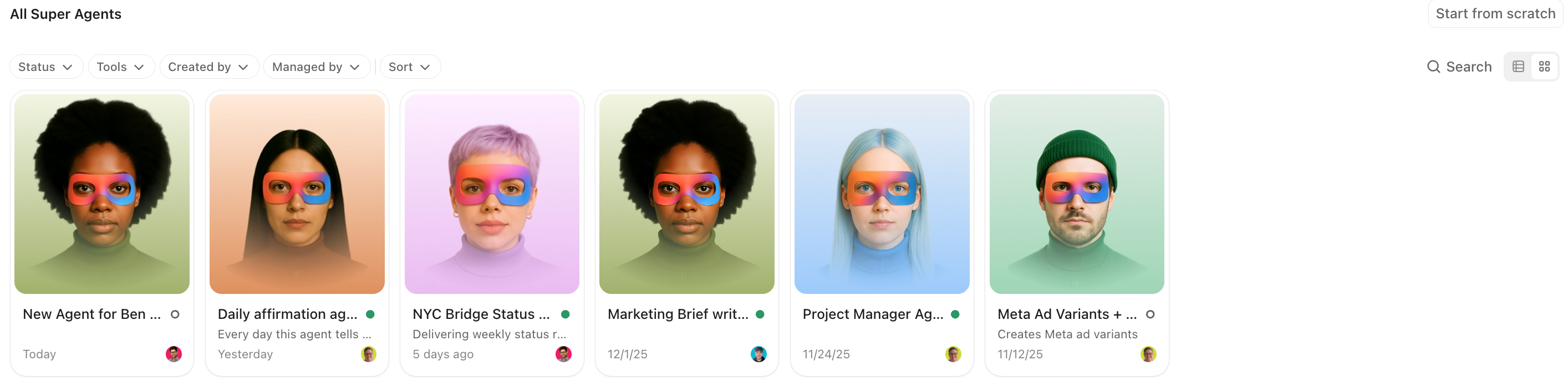Open the Sort options dropdown
This screenshot has height=386, width=1568.
(x=410, y=67)
